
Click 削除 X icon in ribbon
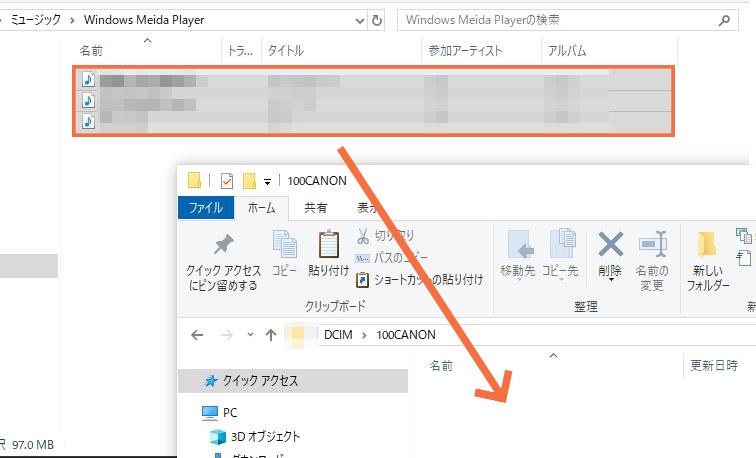(610, 244)
